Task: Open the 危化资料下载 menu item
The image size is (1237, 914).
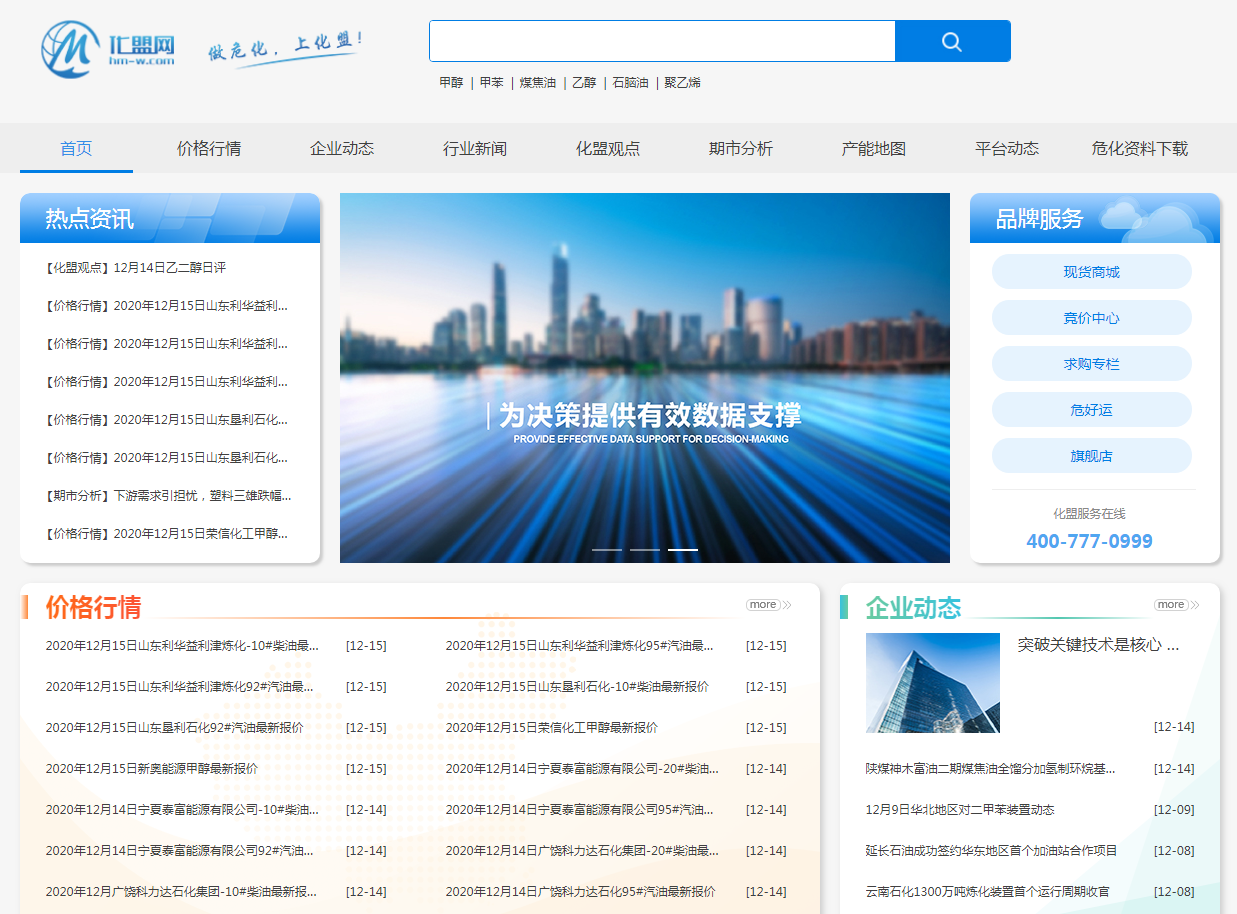Action: click(1140, 148)
